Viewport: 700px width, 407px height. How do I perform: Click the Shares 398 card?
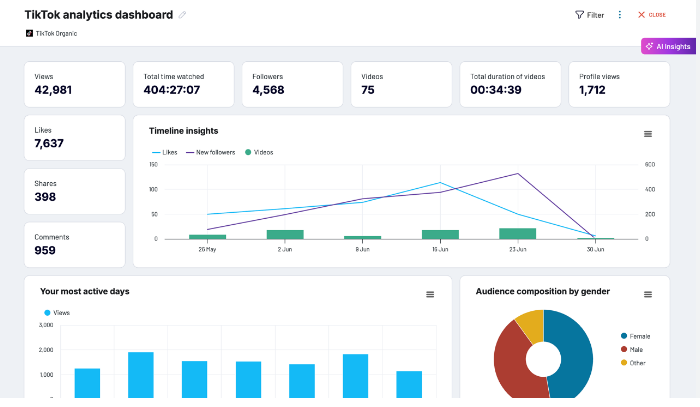tap(75, 191)
